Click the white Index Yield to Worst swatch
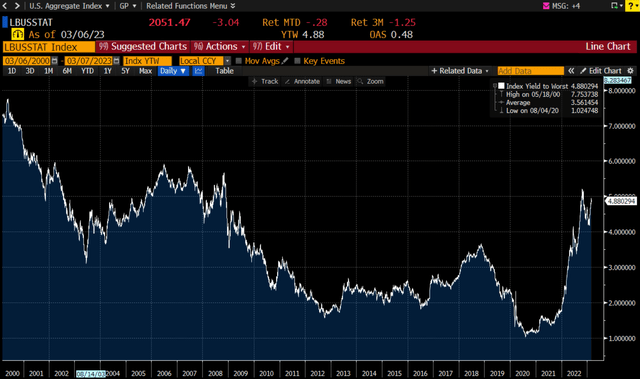 coord(501,86)
